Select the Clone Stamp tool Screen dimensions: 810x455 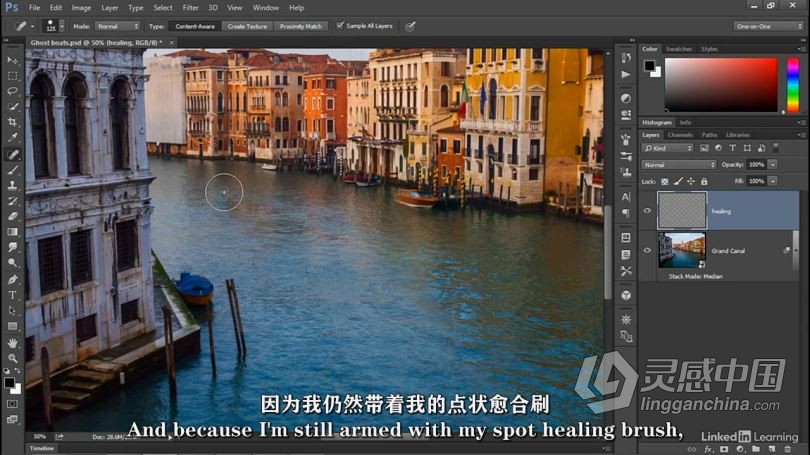[x=12, y=185]
